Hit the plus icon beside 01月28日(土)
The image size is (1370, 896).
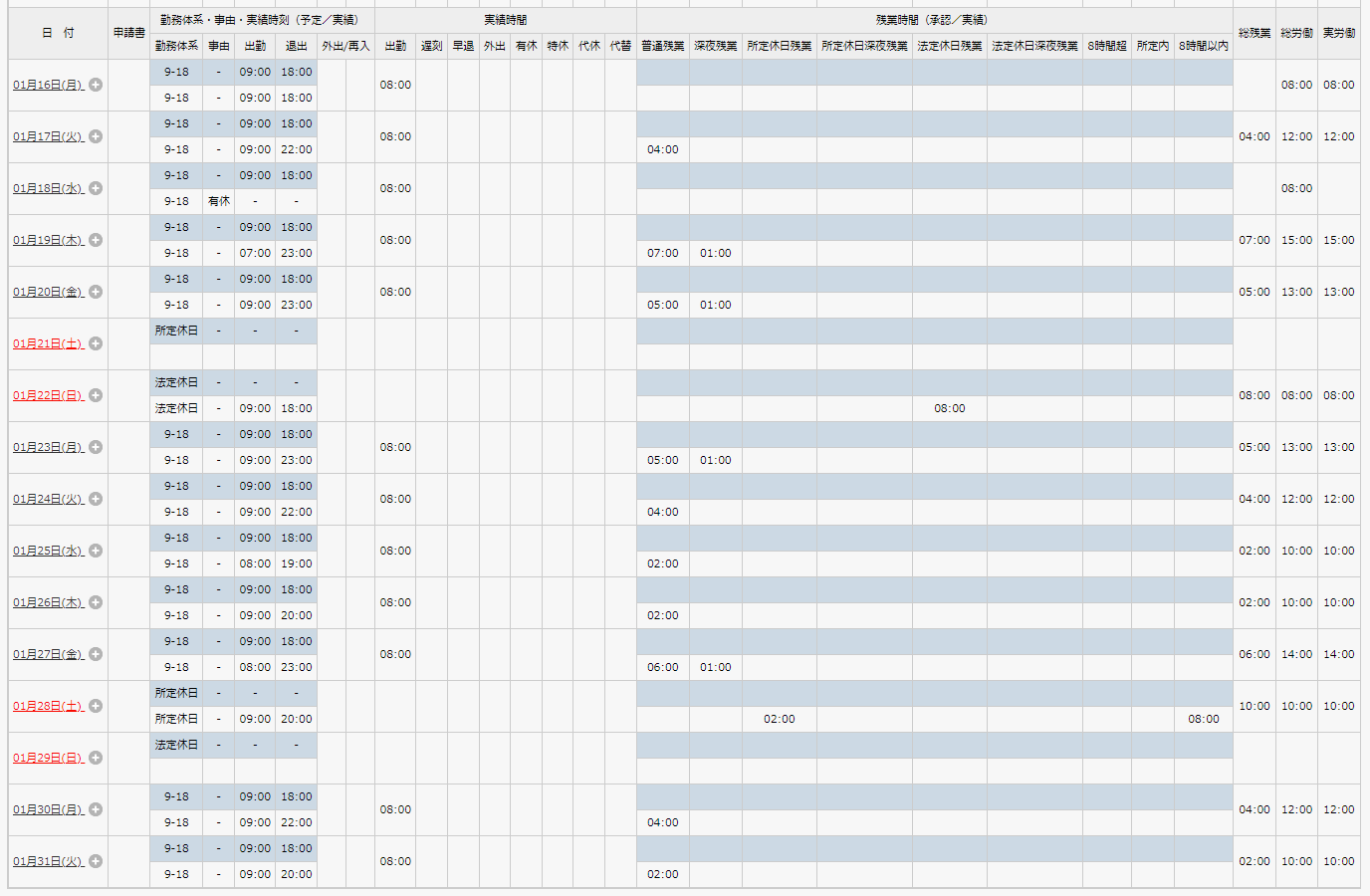coord(96,706)
